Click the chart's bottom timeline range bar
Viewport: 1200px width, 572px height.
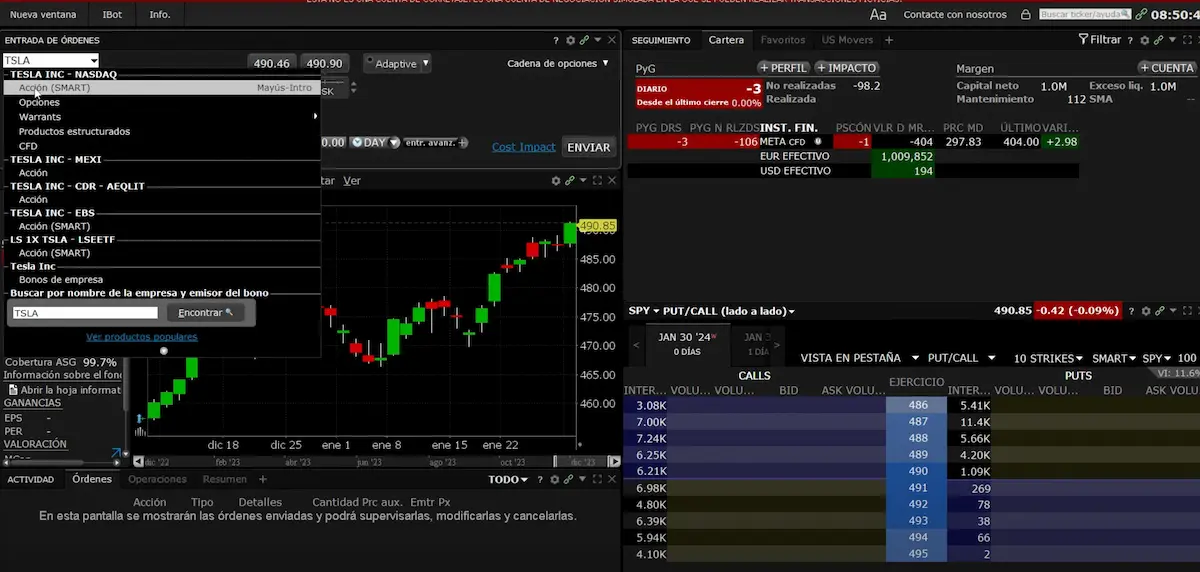click(360, 462)
